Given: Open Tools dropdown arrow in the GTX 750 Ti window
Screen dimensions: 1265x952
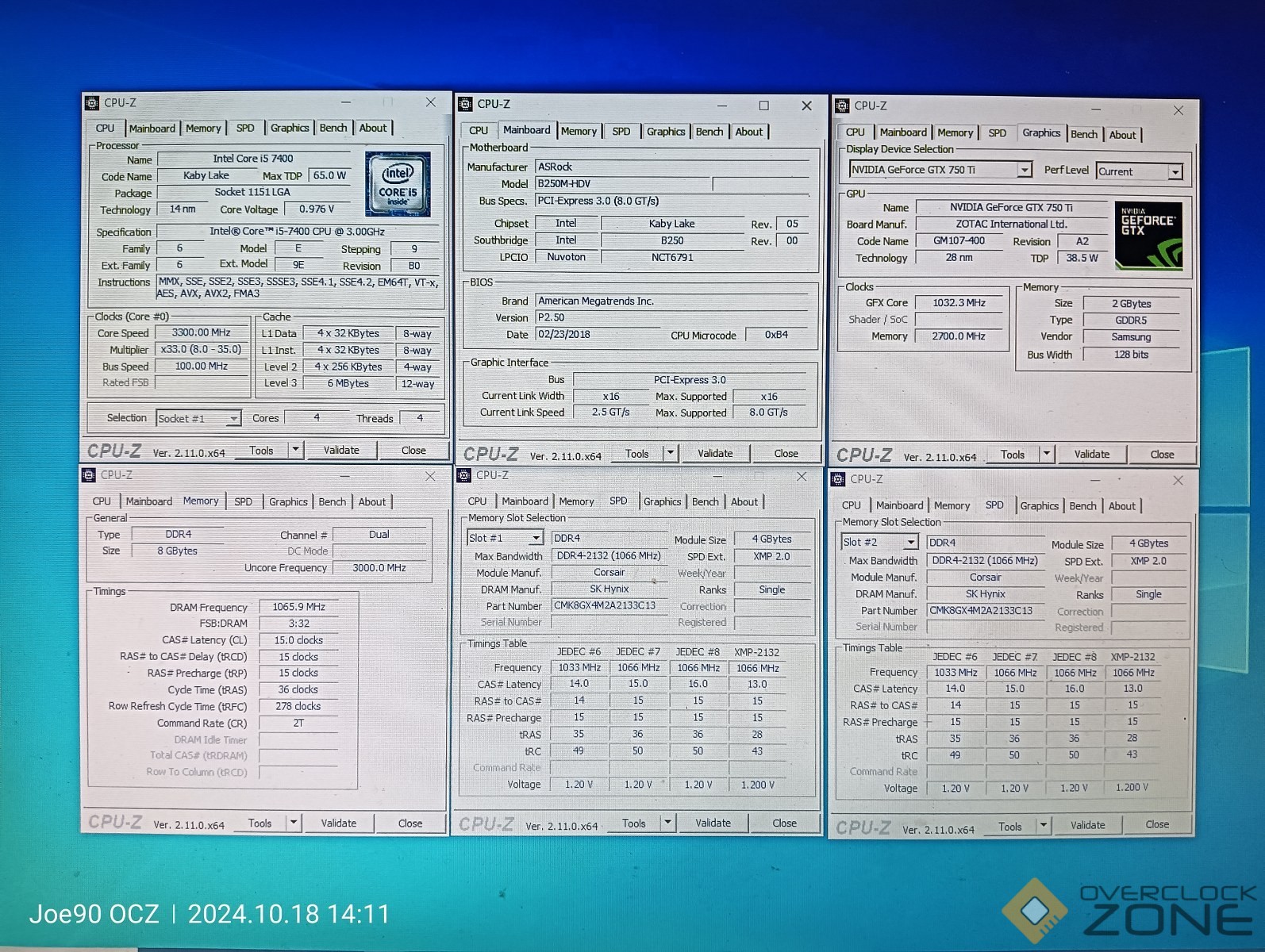Looking at the screenshot, I should 1047,454.
